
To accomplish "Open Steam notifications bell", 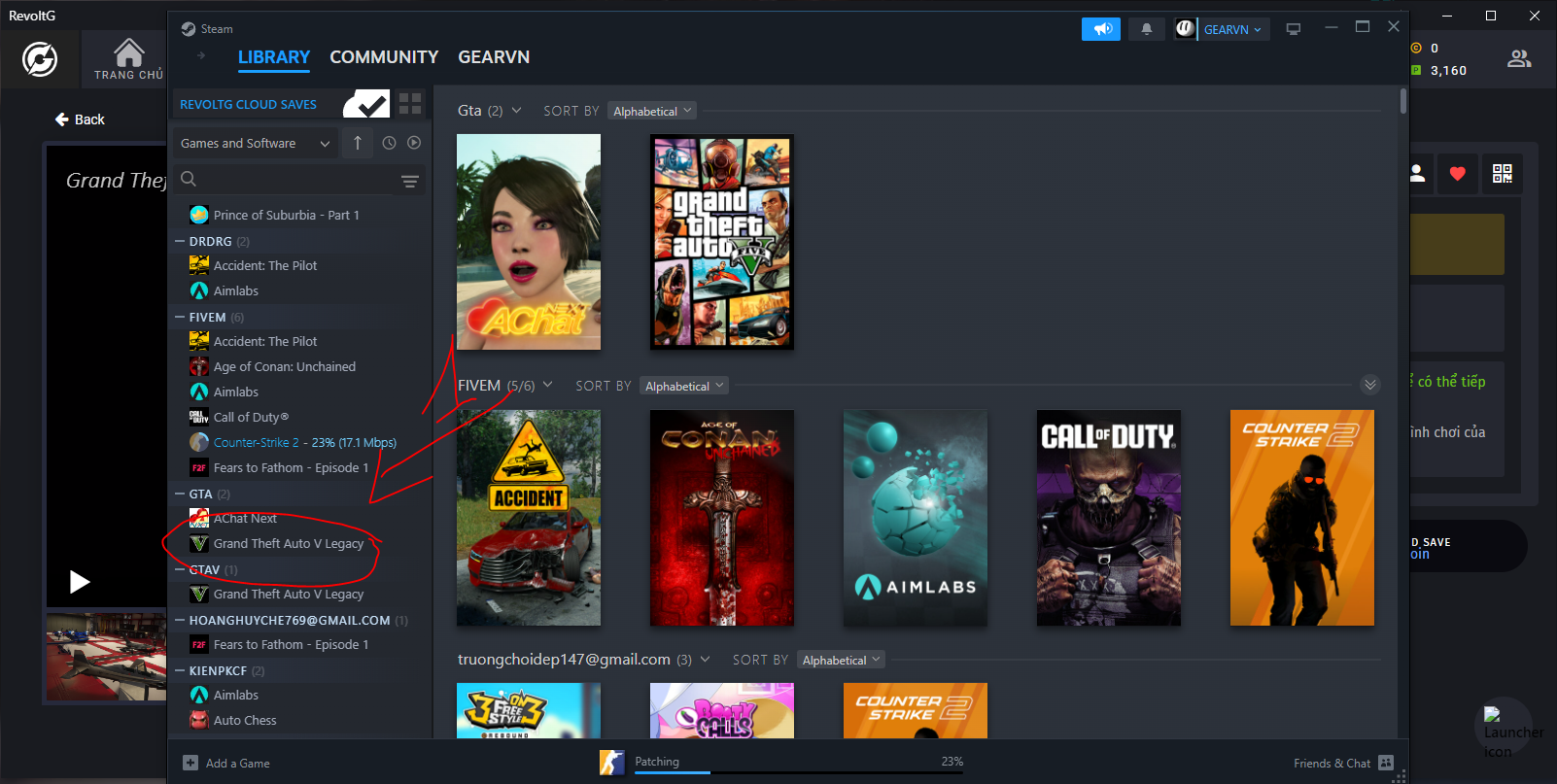I will (1147, 29).
